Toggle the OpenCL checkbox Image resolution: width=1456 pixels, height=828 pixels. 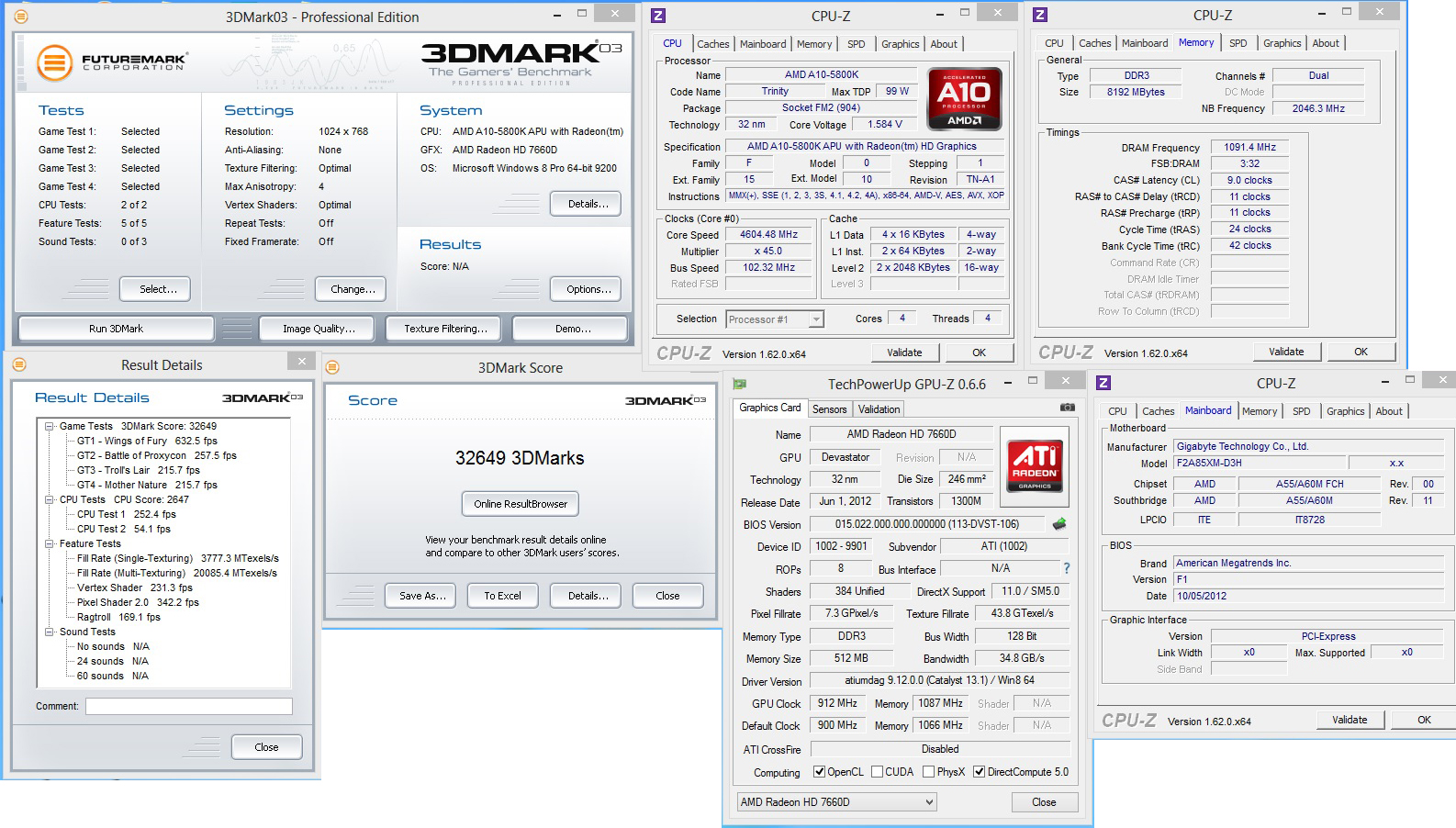pos(820,772)
